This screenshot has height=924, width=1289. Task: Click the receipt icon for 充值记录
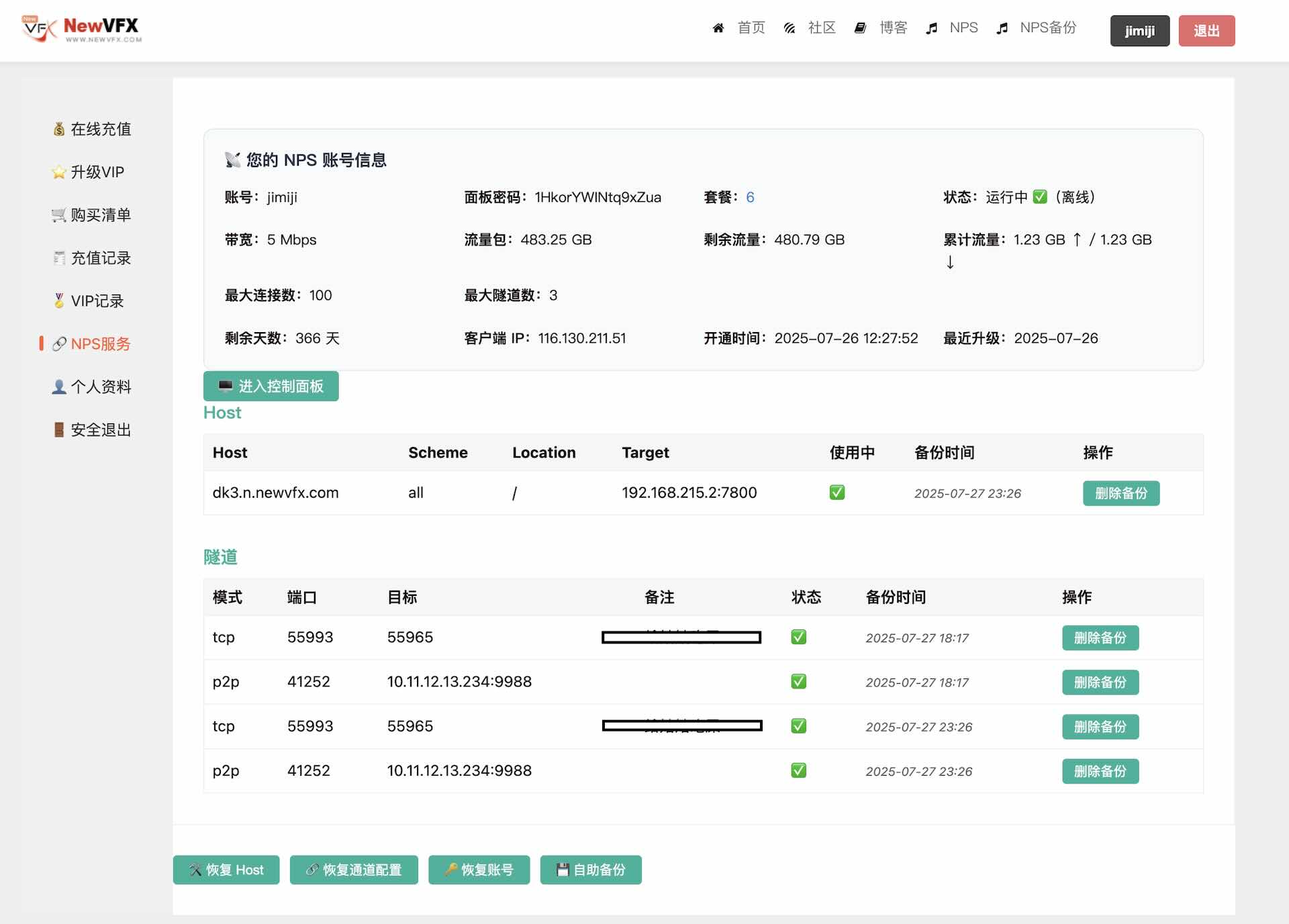59,258
